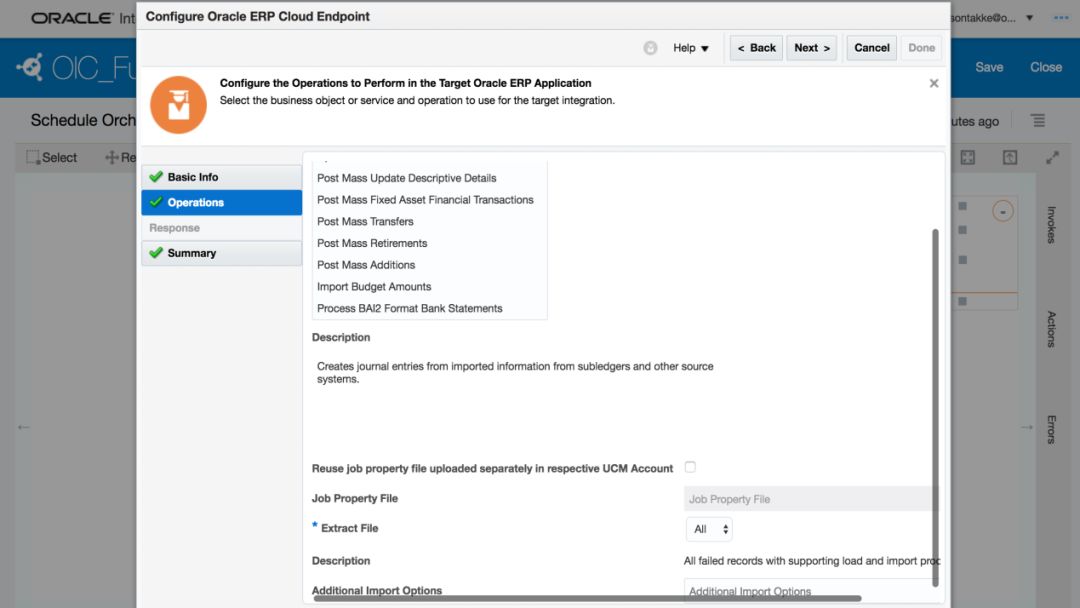
Task: Click the Job Property File field
Action: click(x=810, y=499)
